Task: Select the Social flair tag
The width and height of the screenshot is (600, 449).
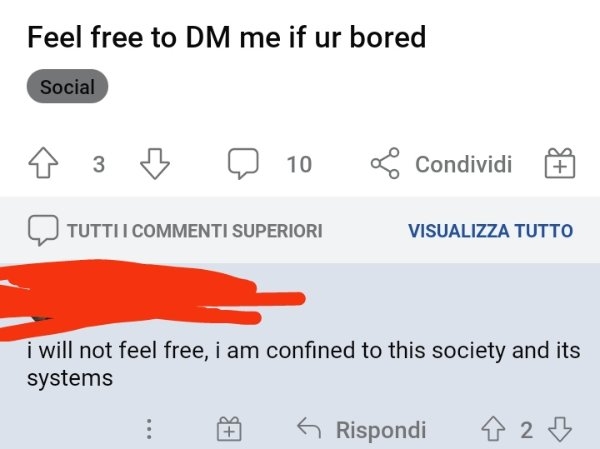Action: coord(67,87)
